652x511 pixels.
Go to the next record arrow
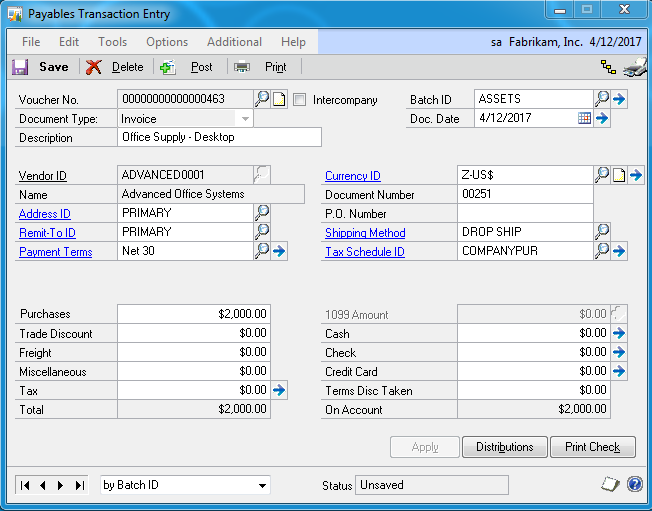[x=61, y=485]
